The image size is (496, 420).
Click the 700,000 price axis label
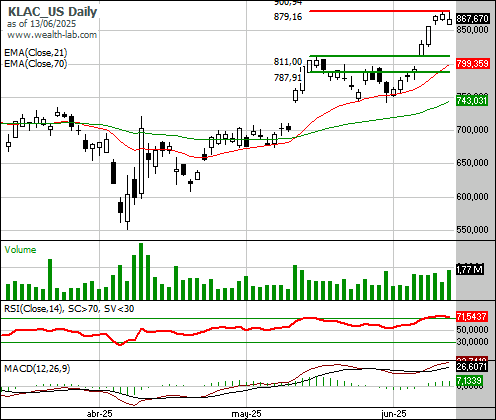coord(473,129)
